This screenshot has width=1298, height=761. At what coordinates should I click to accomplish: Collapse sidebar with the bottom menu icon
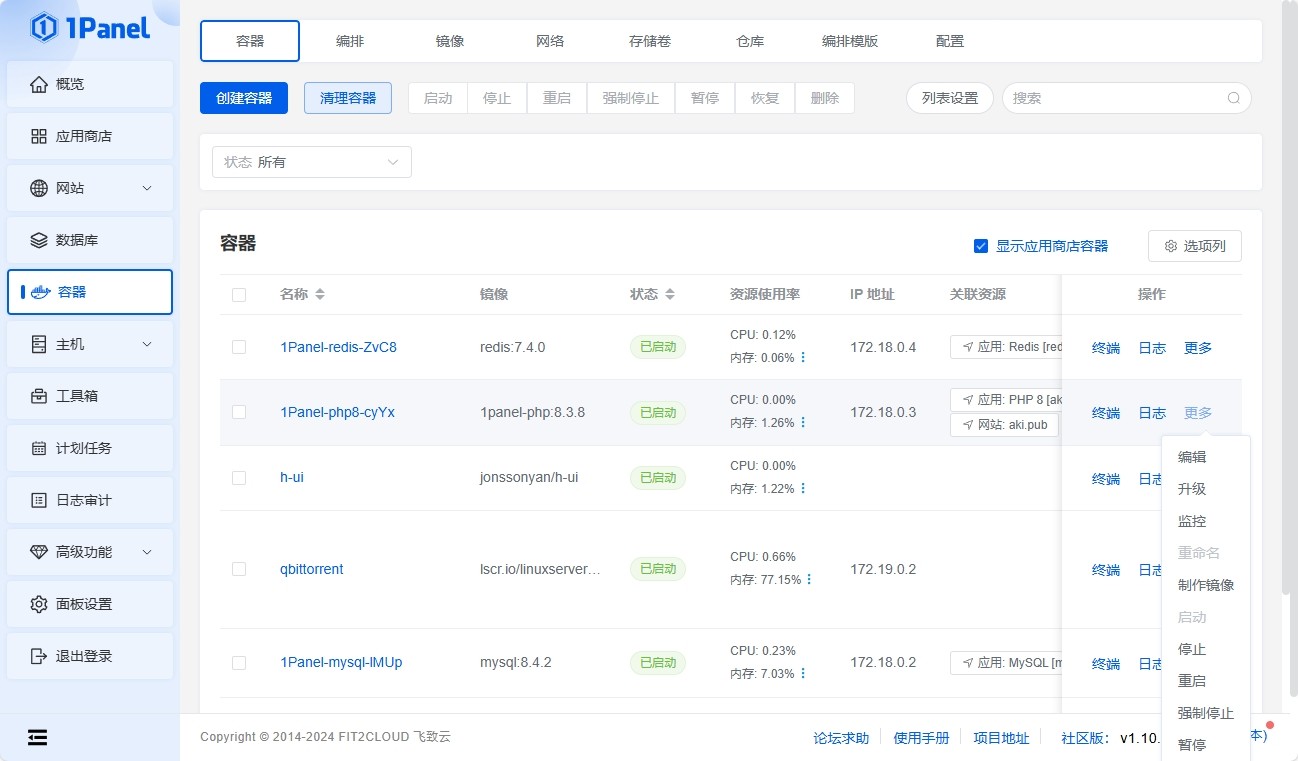(37, 738)
